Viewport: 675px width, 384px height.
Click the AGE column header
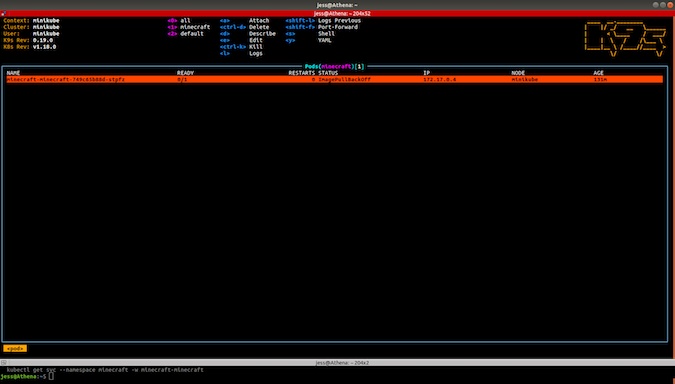coord(598,73)
